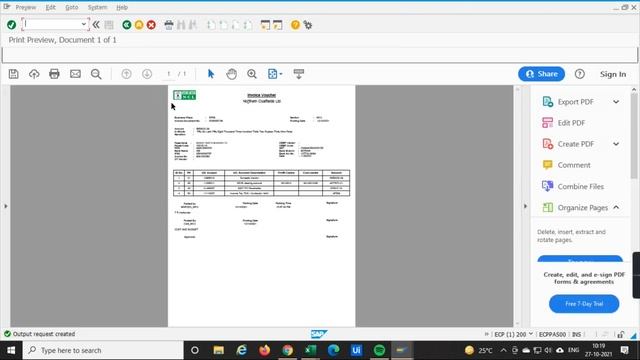
Task: Open Google Chrome from the taskbar
Action: 288,350
